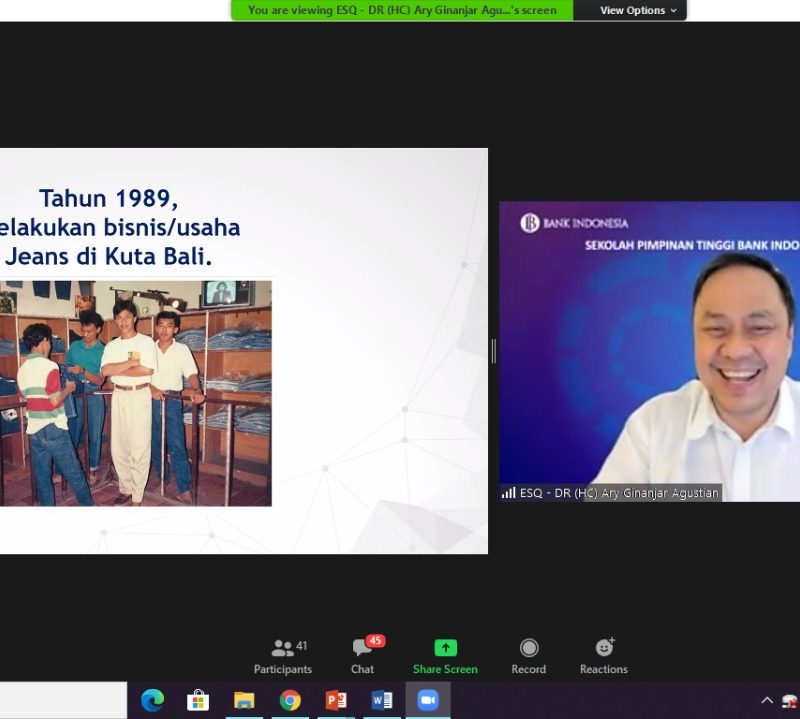This screenshot has width=800, height=719.
Task: Open File Explorer from the taskbar
Action: [x=244, y=700]
